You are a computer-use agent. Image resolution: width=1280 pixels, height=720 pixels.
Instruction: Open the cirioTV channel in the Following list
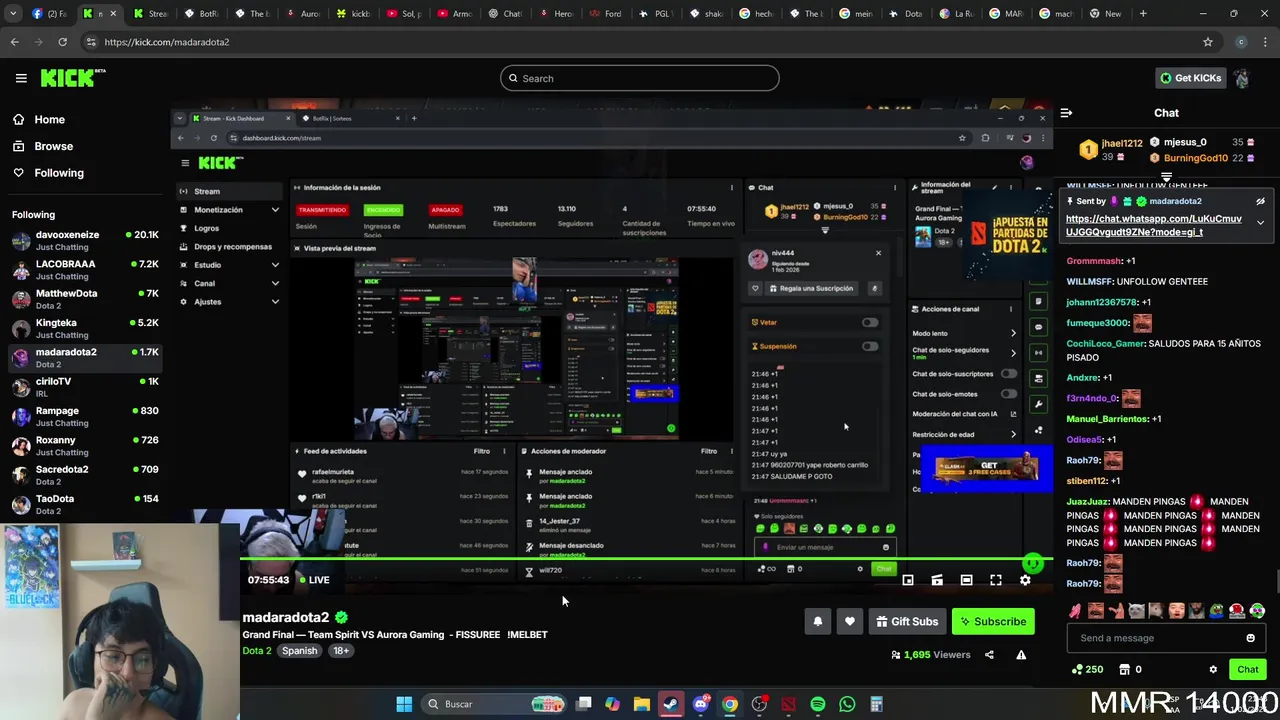[85, 387]
